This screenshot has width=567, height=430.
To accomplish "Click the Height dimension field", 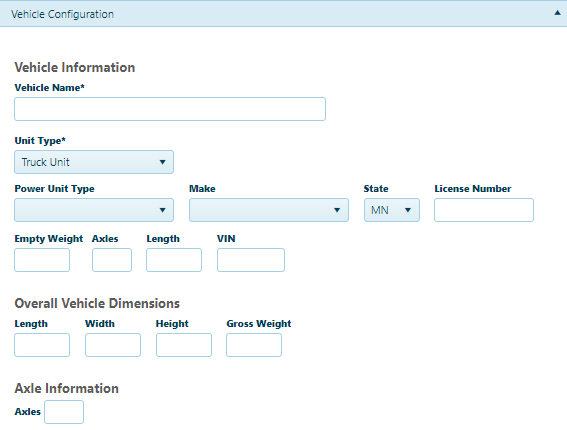I will pos(184,345).
